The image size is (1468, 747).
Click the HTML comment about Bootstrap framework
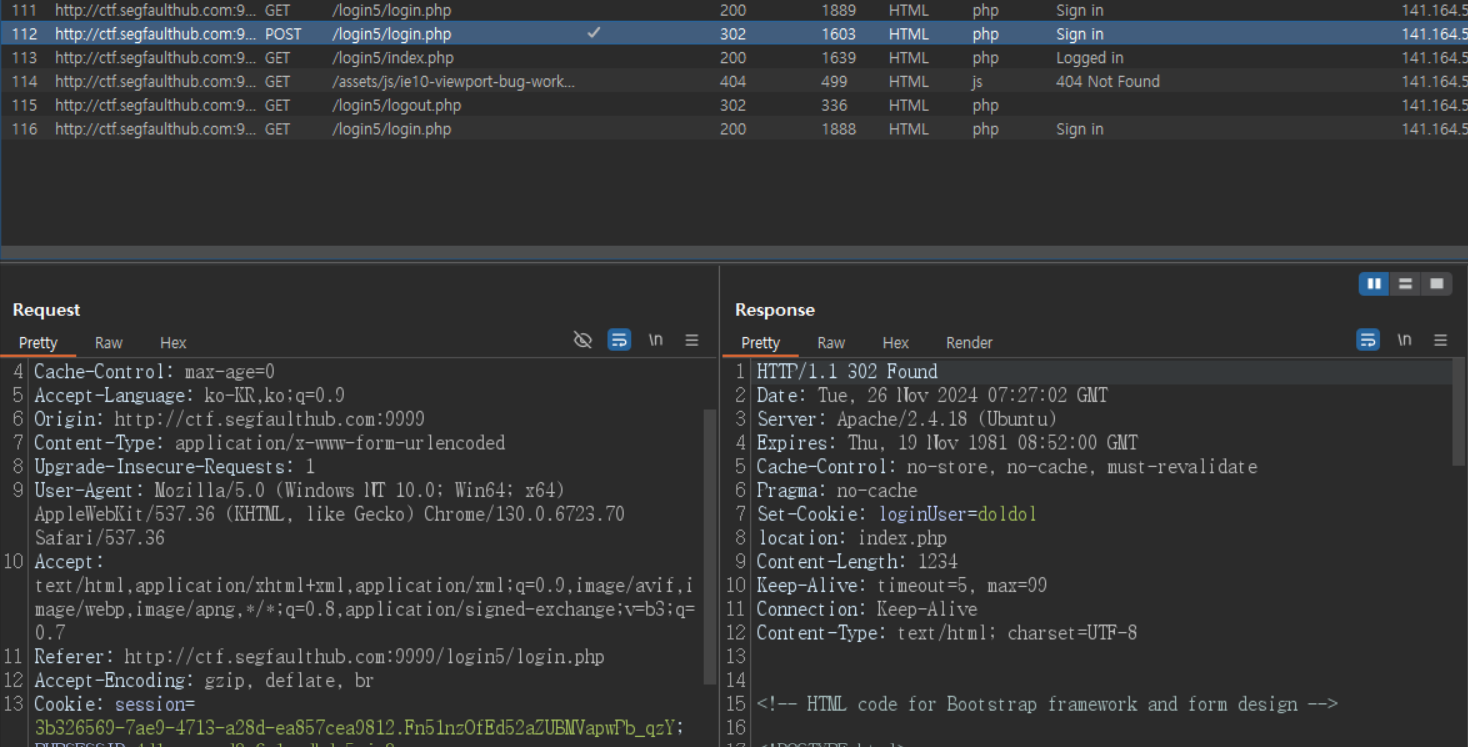[1047, 704]
